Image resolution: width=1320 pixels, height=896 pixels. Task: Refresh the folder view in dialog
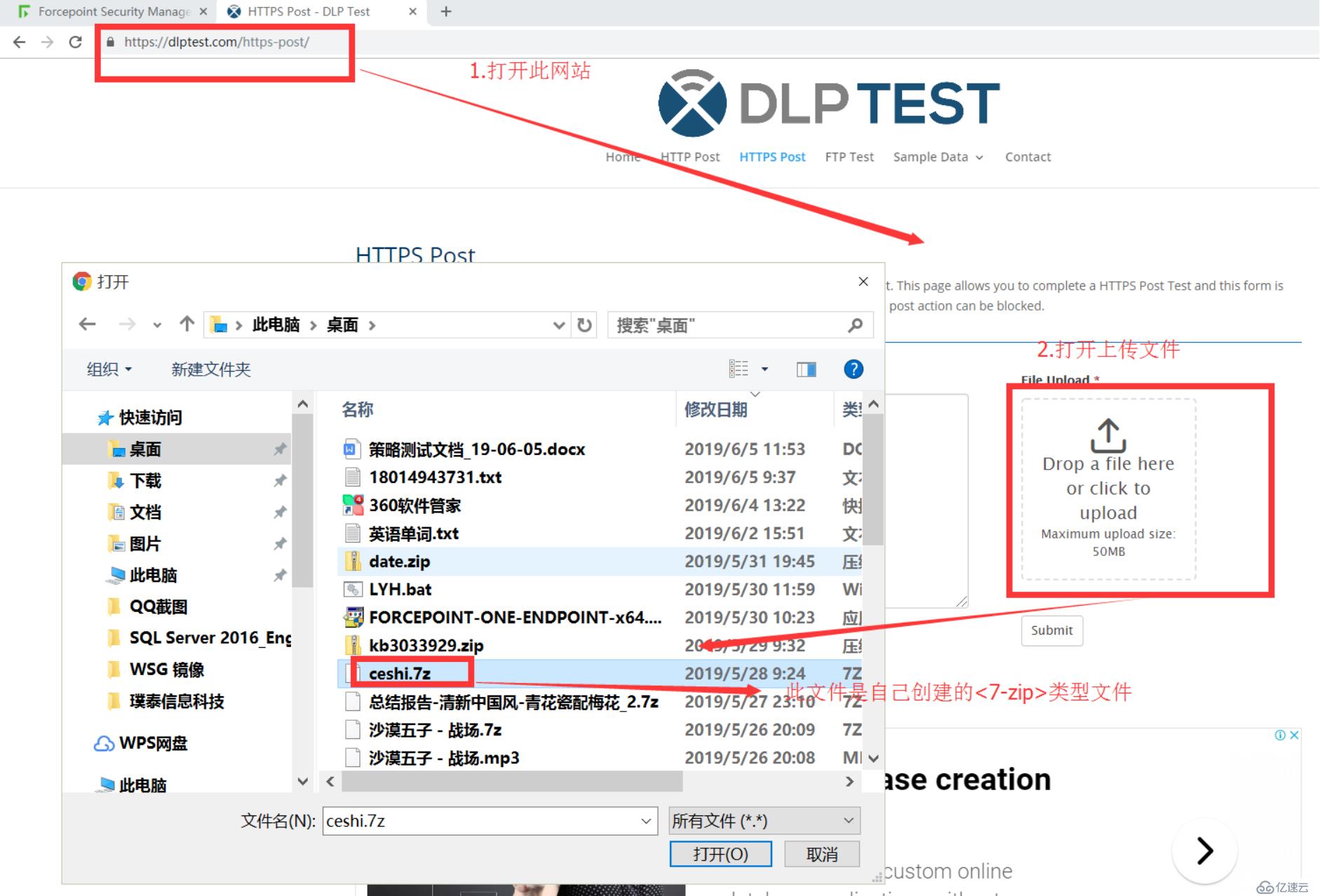[584, 325]
